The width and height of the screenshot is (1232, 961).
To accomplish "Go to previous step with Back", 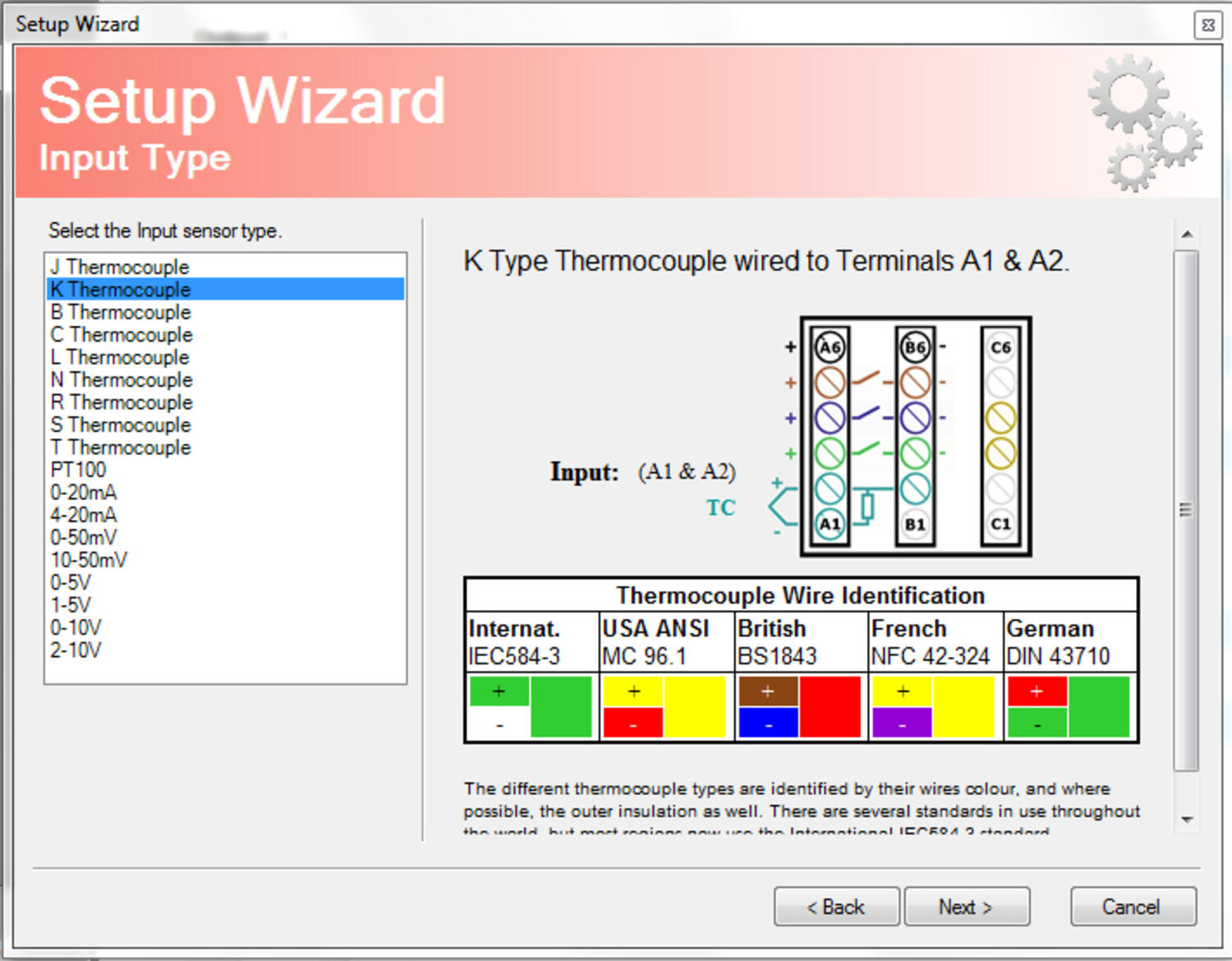I will [836, 907].
